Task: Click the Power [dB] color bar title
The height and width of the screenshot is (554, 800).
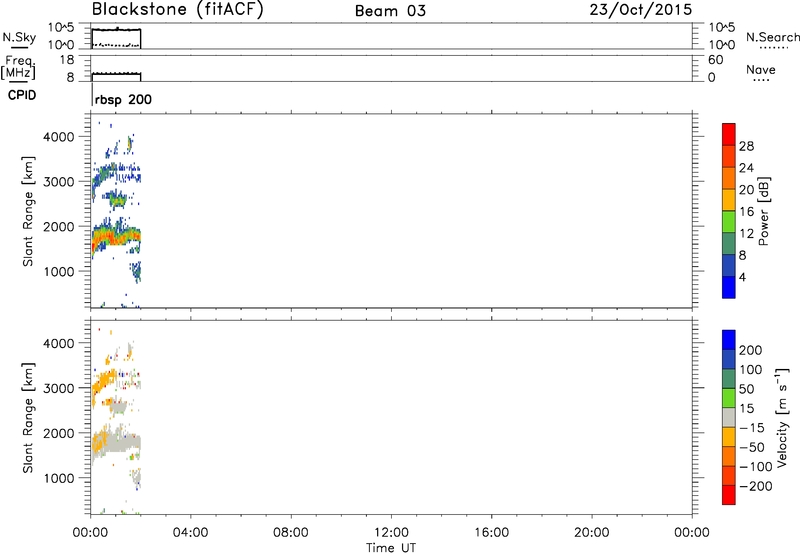Action: pos(764,211)
